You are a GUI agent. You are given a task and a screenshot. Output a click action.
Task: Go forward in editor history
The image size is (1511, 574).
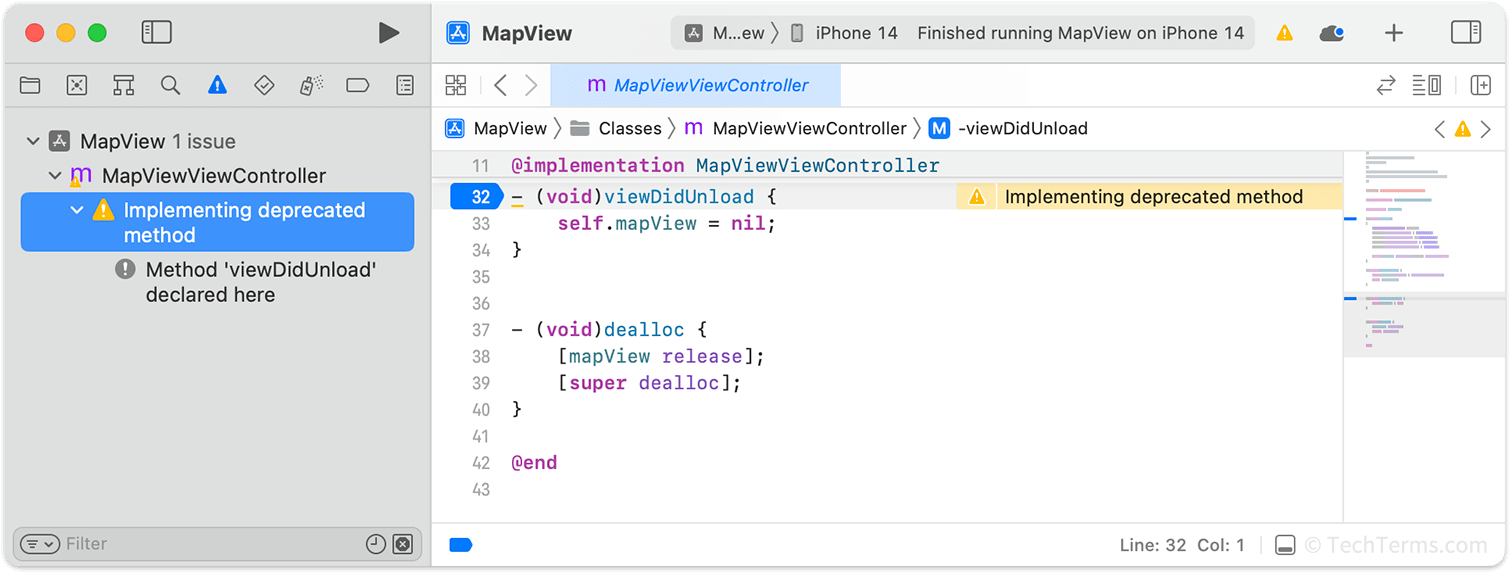[x=531, y=86]
